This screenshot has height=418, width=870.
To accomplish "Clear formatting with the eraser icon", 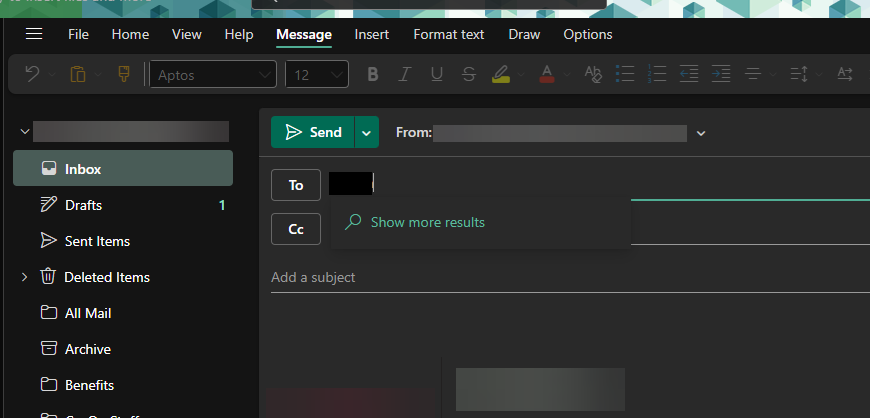I will (593, 74).
